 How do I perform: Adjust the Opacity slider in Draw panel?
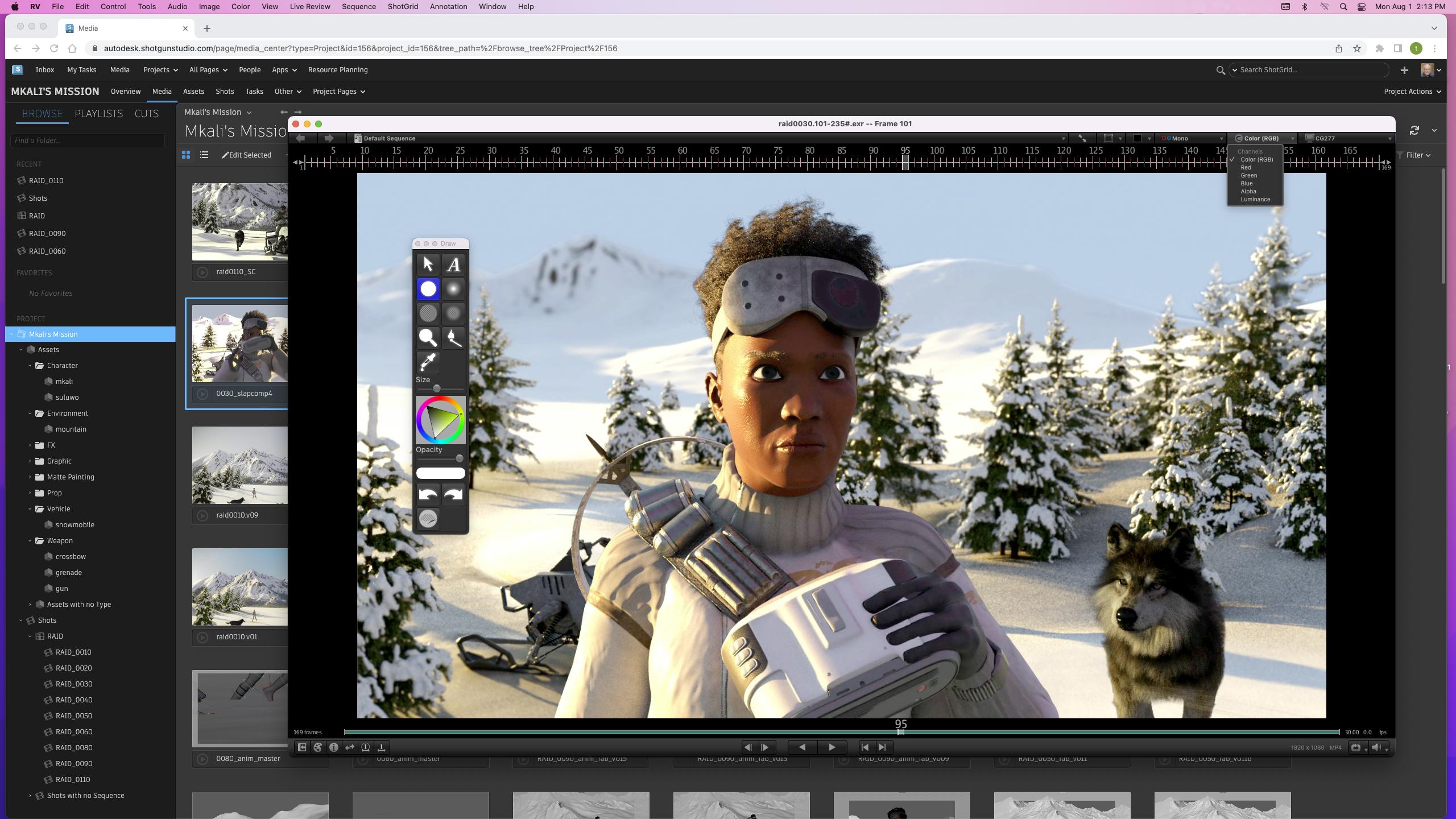coord(459,458)
